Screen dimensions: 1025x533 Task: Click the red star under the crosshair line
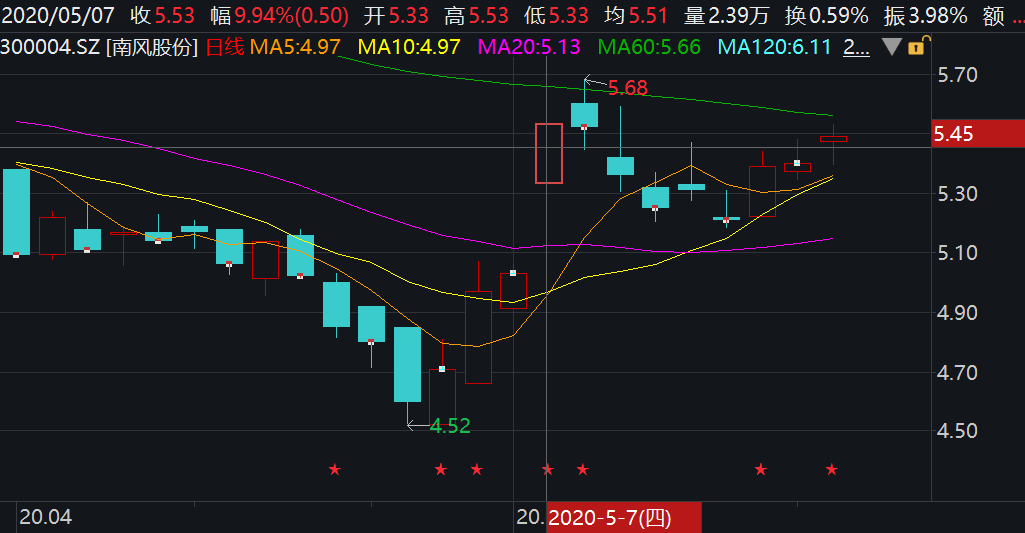point(548,469)
